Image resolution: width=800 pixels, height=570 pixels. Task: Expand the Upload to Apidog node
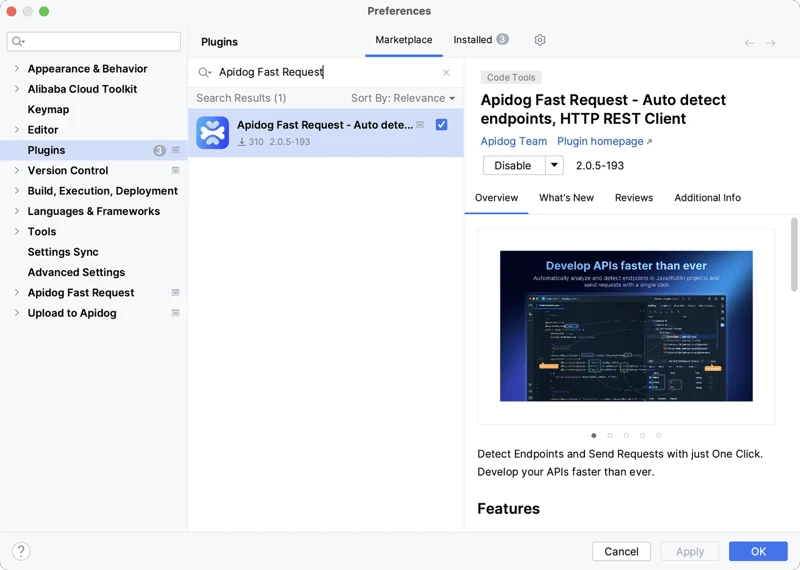[16, 313]
